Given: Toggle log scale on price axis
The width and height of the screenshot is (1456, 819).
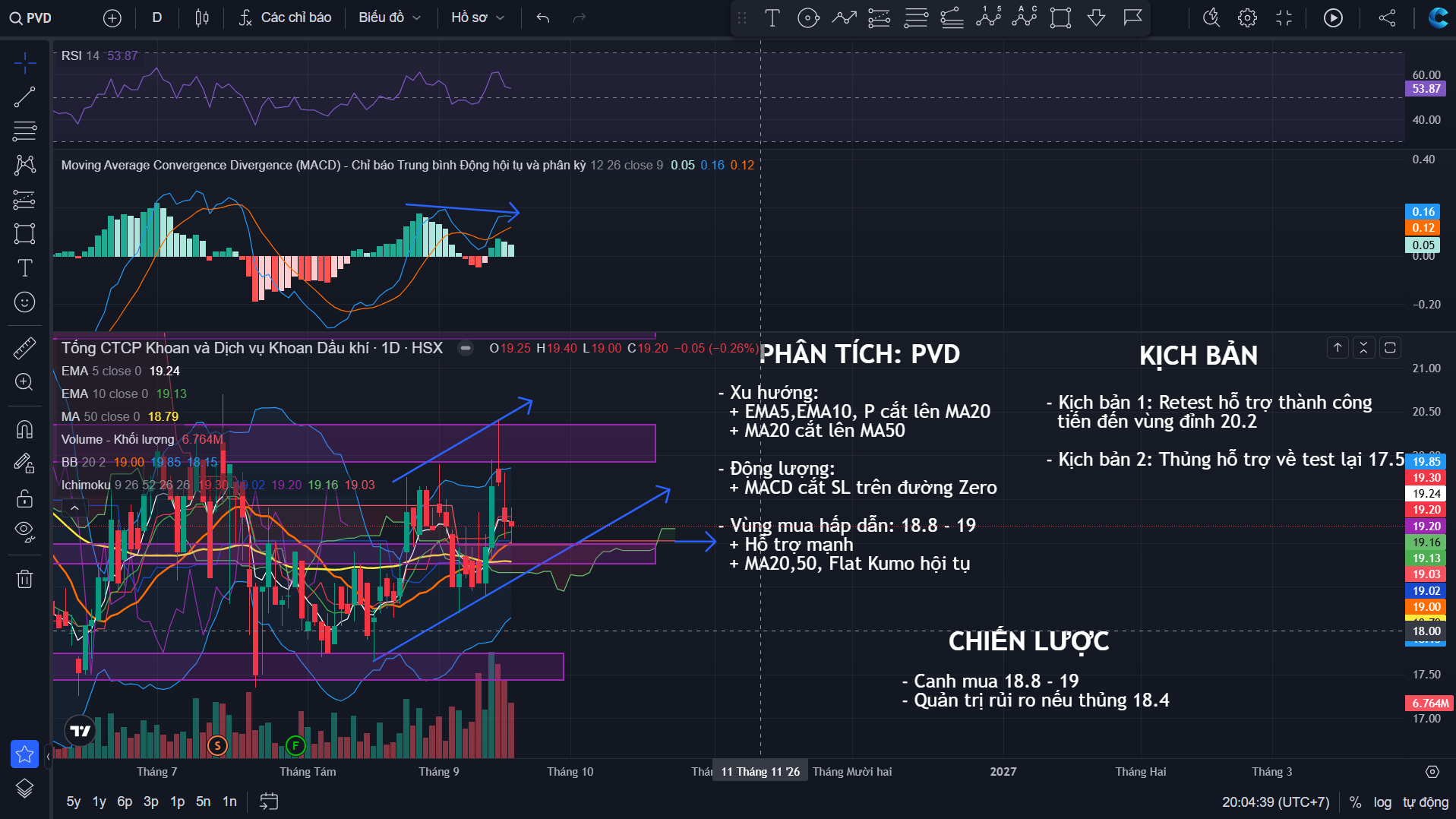Looking at the screenshot, I should [x=1382, y=802].
